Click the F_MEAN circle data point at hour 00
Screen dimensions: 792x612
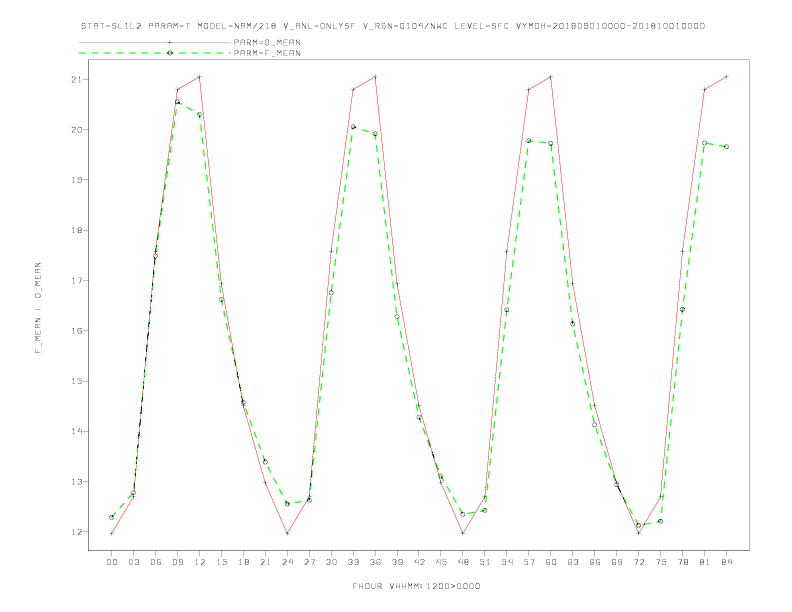pyautogui.click(x=112, y=517)
